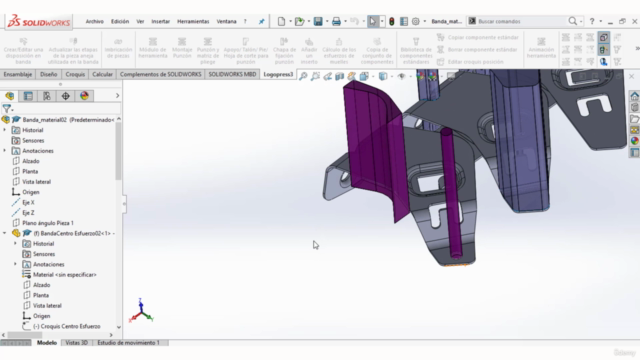
Task: Open the DisplayManager color ball tab
Action: point(84,96)
